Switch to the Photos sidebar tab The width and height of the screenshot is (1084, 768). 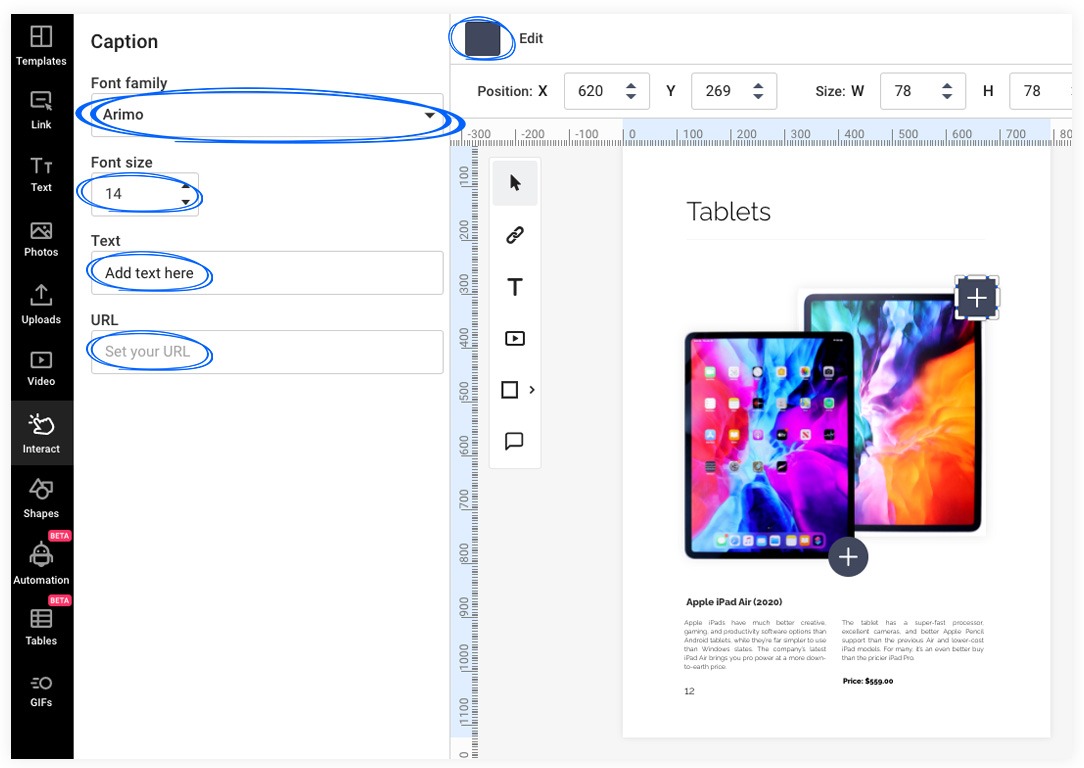(x=41, y=239)
